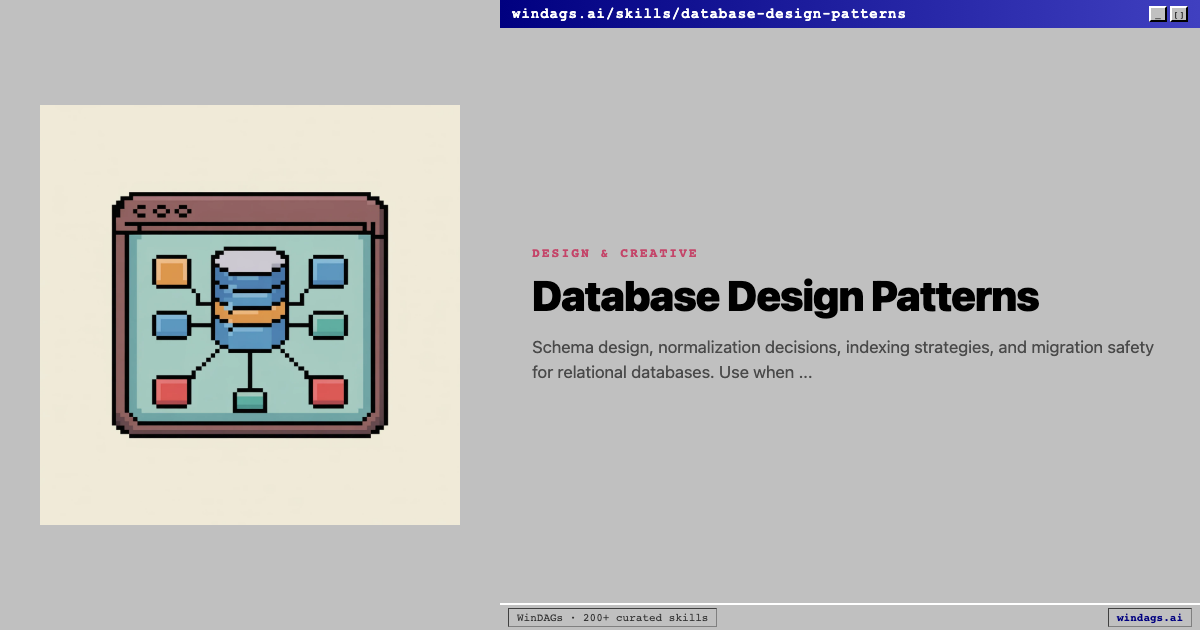Click the 'Database Design Patterns' heading
1200x630 pixels.
coord(785,296)
